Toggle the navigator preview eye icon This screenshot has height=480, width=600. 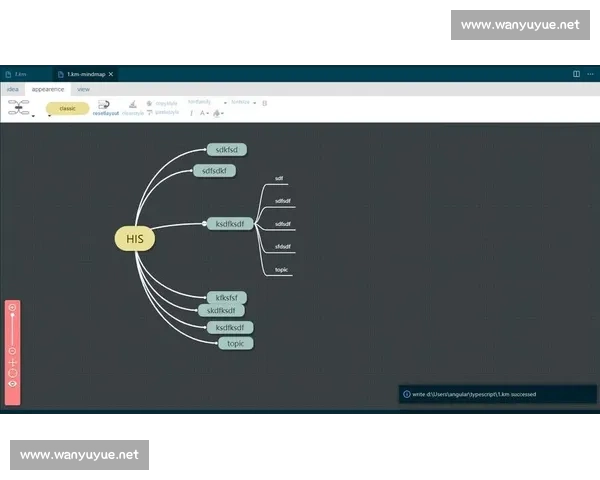12,384
